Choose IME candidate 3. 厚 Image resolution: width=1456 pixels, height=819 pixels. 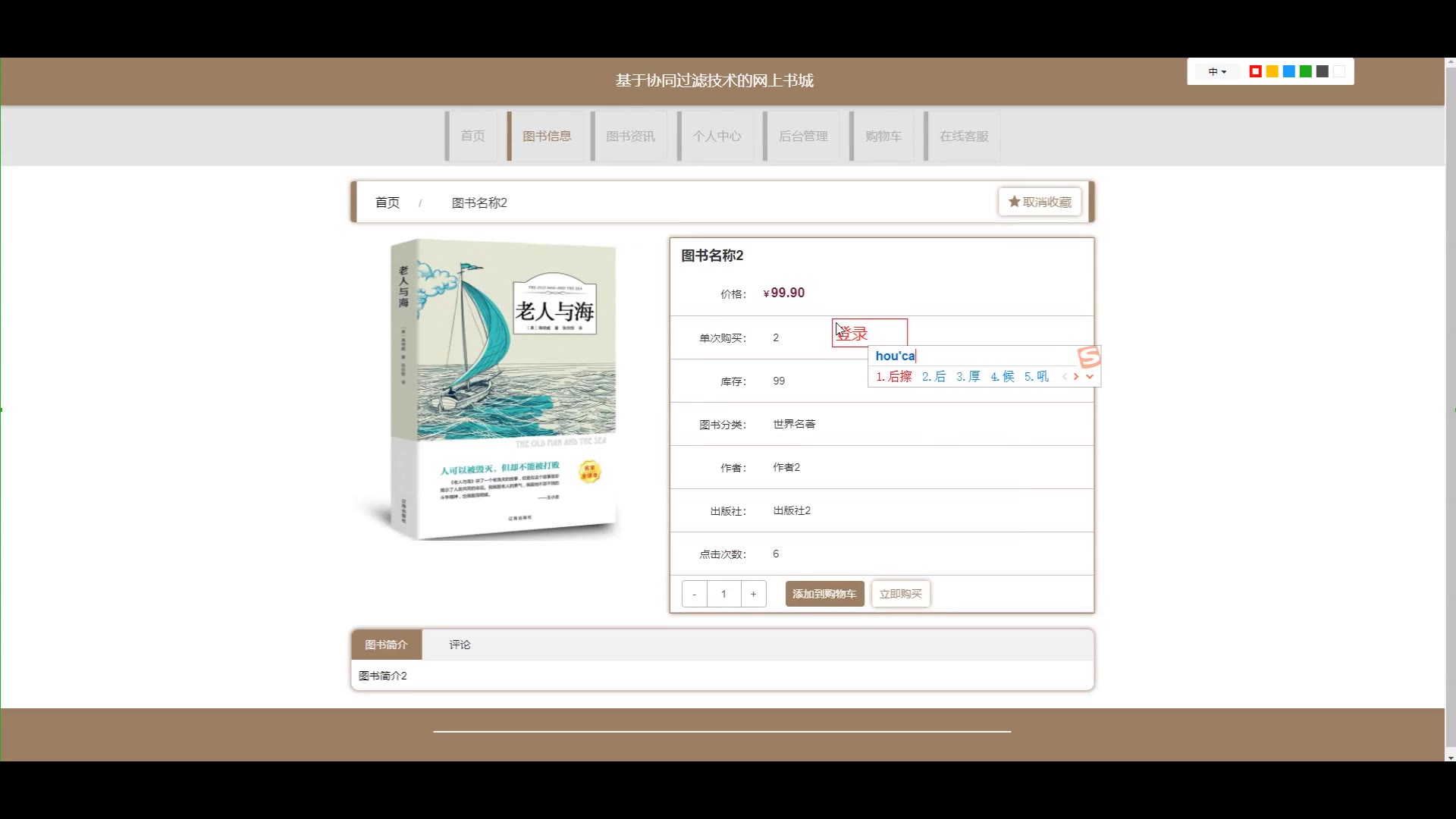coord(968,376)
